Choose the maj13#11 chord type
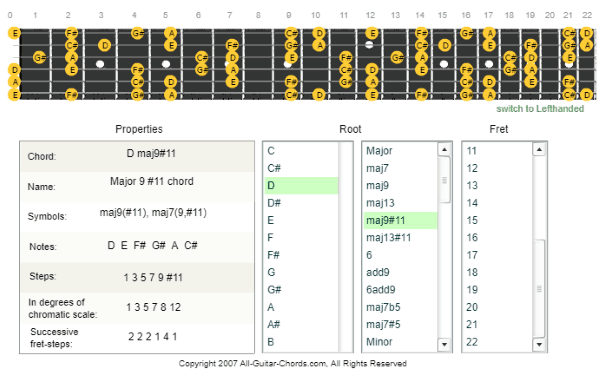 click(x=400, y=238)
